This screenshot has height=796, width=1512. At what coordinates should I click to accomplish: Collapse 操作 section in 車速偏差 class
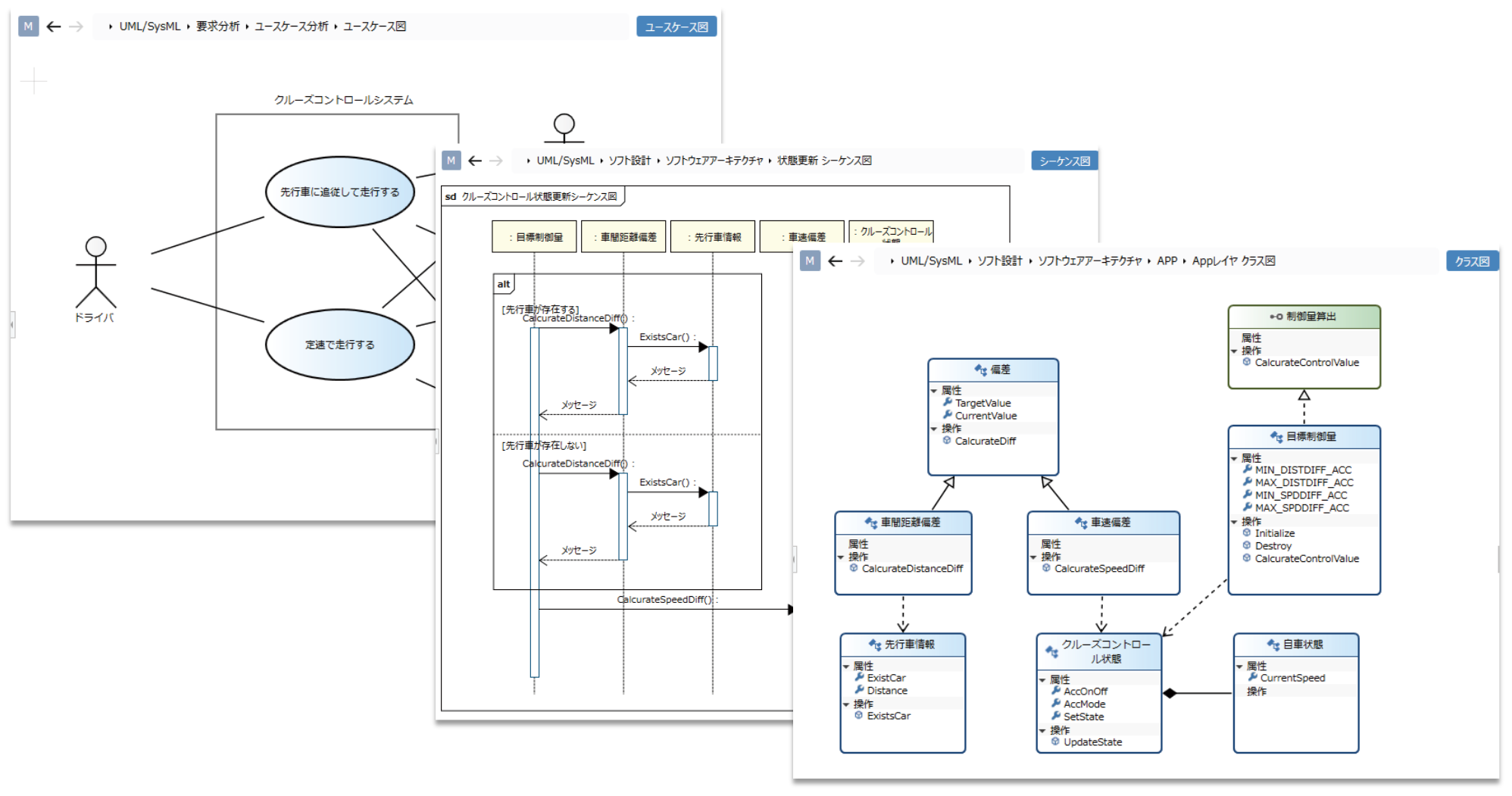pyautogui.click(x=1033, y=557)
